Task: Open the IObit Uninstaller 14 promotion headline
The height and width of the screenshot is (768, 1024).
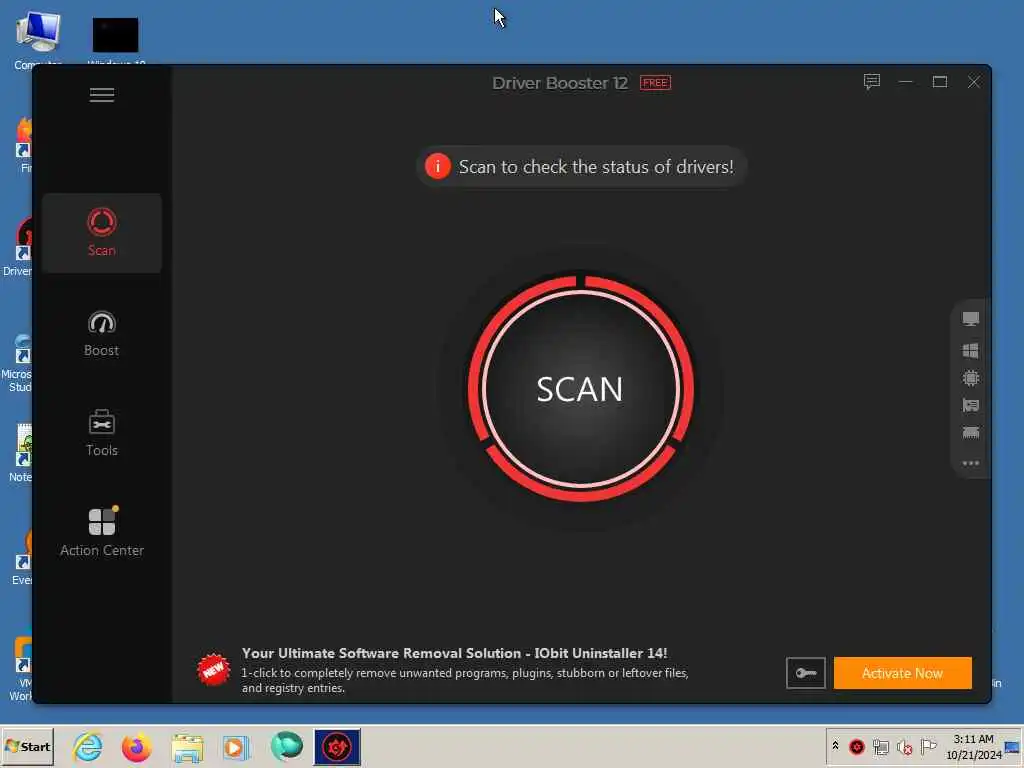Action: pyautogui.click(x=455, y=653)
